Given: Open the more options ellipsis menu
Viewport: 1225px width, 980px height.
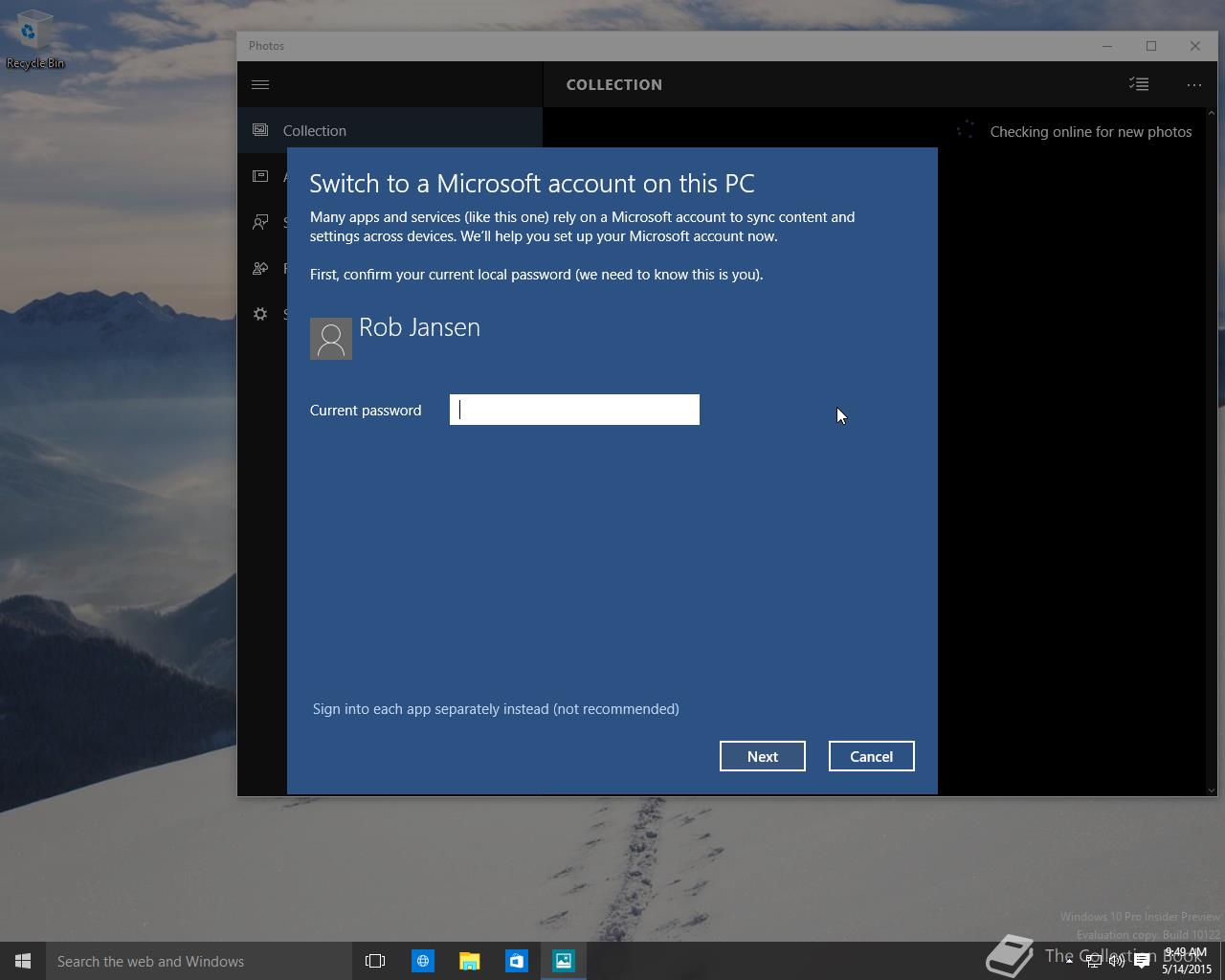Looking at the screenshot, I should (x=1194, y=84).
